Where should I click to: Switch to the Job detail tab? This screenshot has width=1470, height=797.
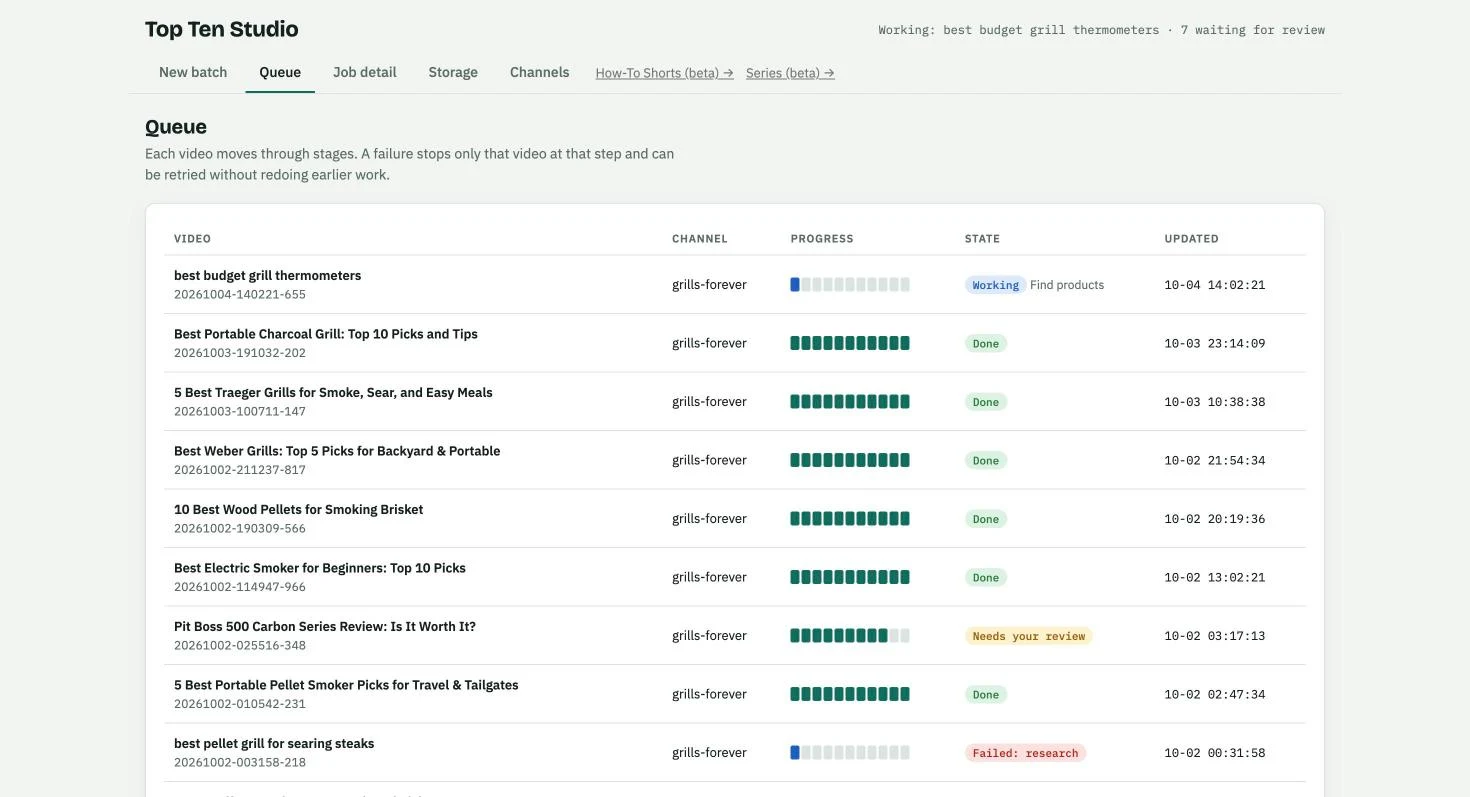click(365, 72)
